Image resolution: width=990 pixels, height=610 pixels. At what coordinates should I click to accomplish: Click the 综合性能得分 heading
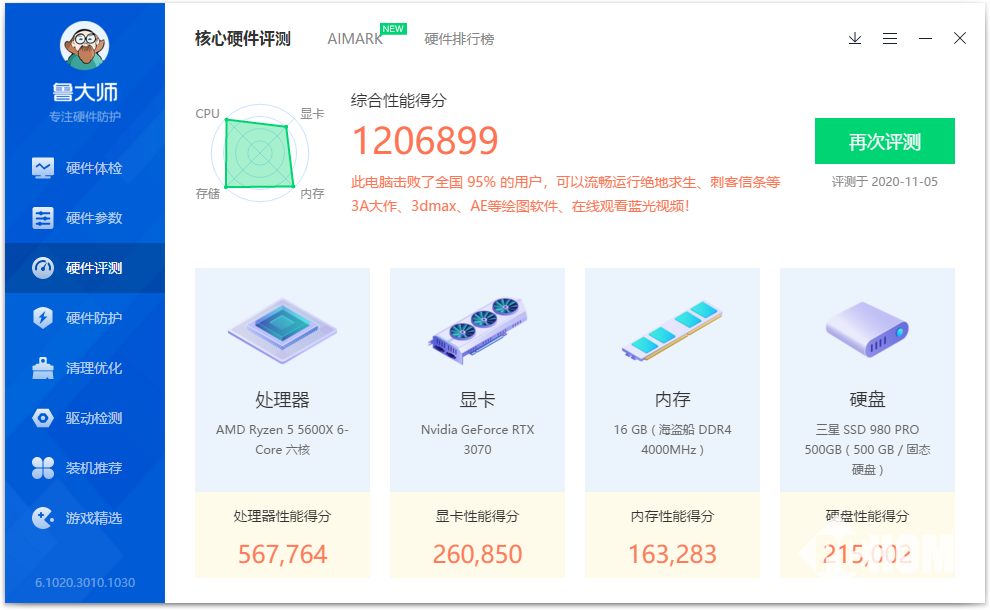[398, 100]
